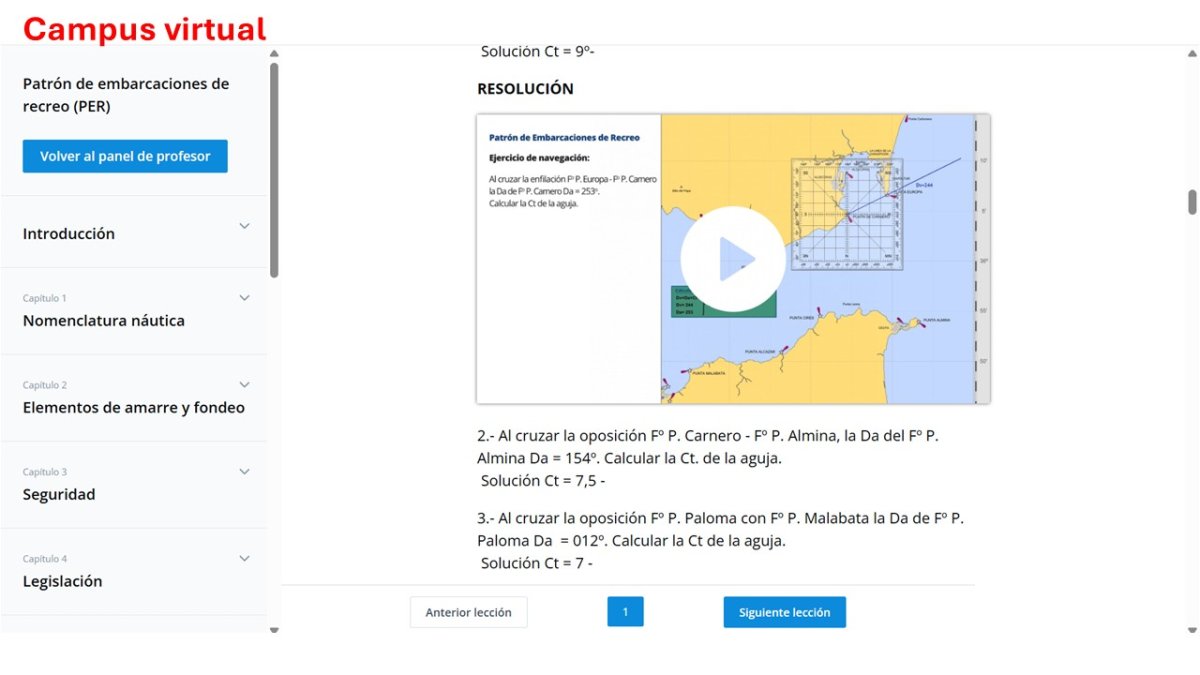Go to Siguiente lección
Viewport: 1200px width, 675px height.
coord(785,612)
